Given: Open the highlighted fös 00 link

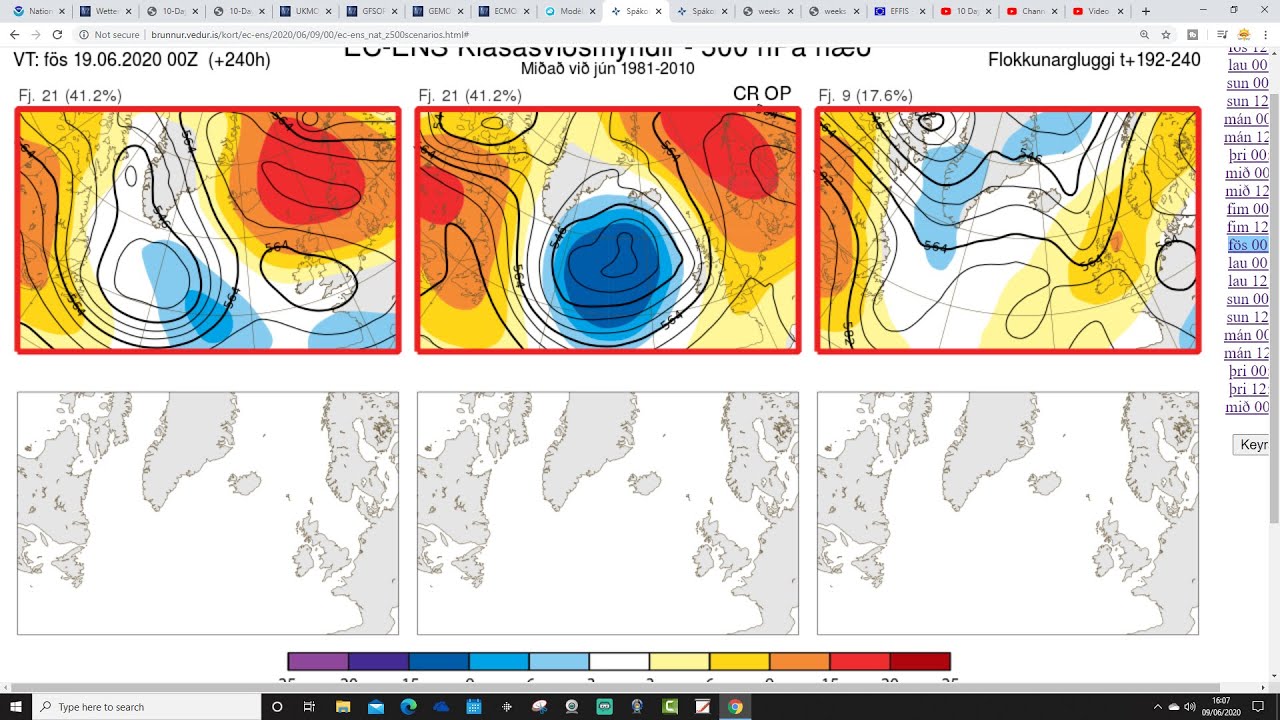Looking at the screenshot, I should pyautogui.click(x=1247, y=245).
